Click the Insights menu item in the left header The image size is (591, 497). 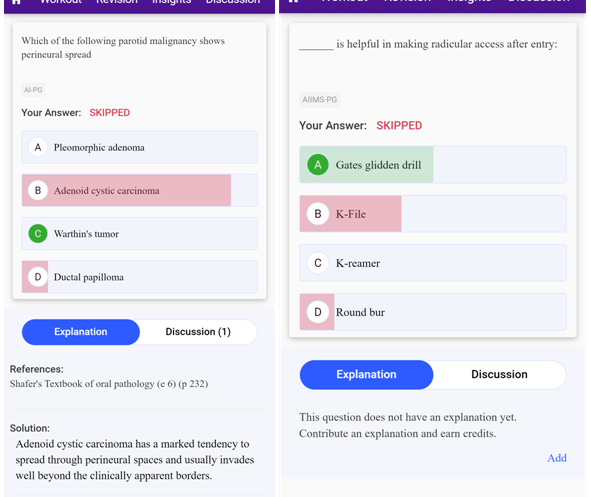pos(171,2)
